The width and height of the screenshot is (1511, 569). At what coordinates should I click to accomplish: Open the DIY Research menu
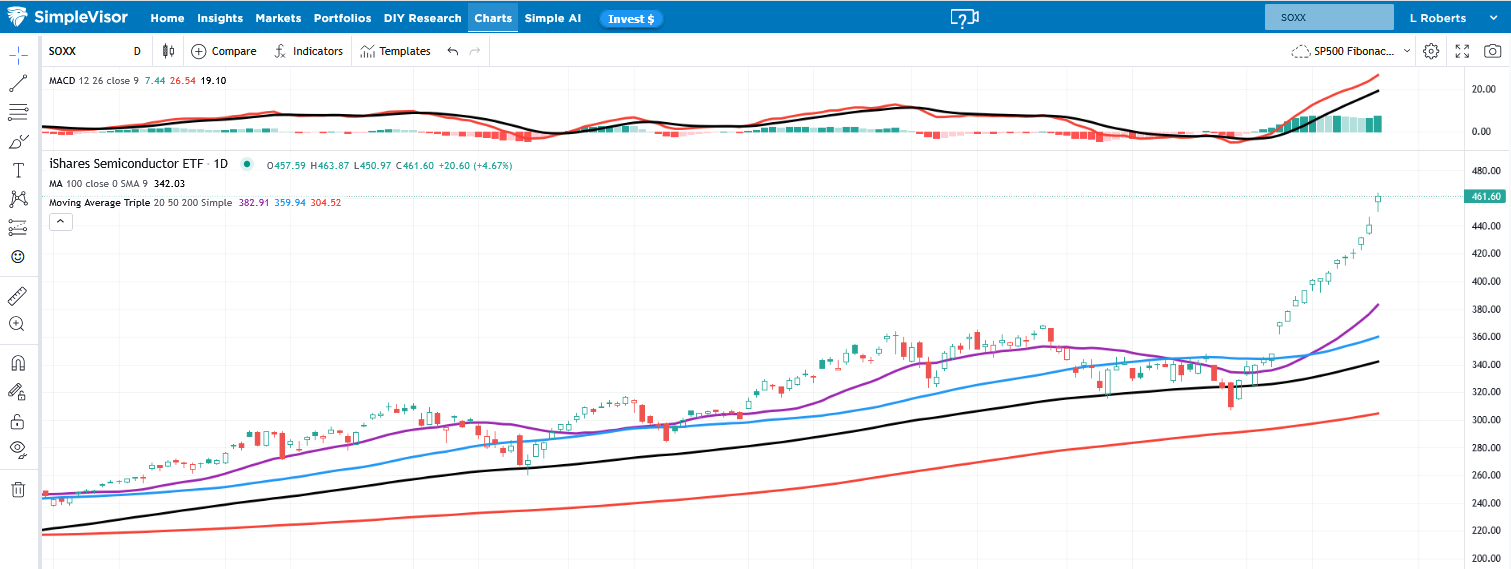coord(422,18)
